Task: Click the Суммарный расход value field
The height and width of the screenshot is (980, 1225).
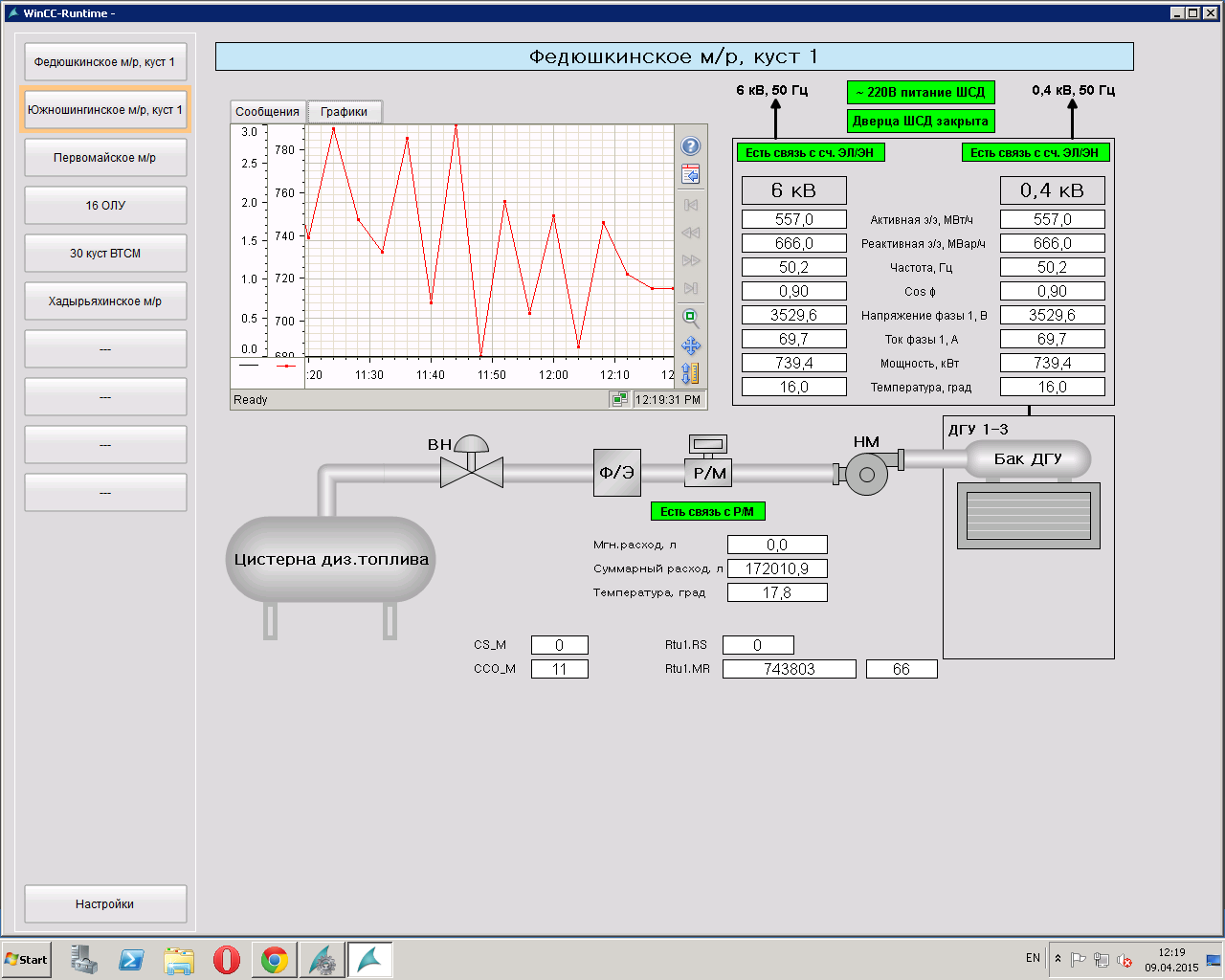Action: click(777, 568)
